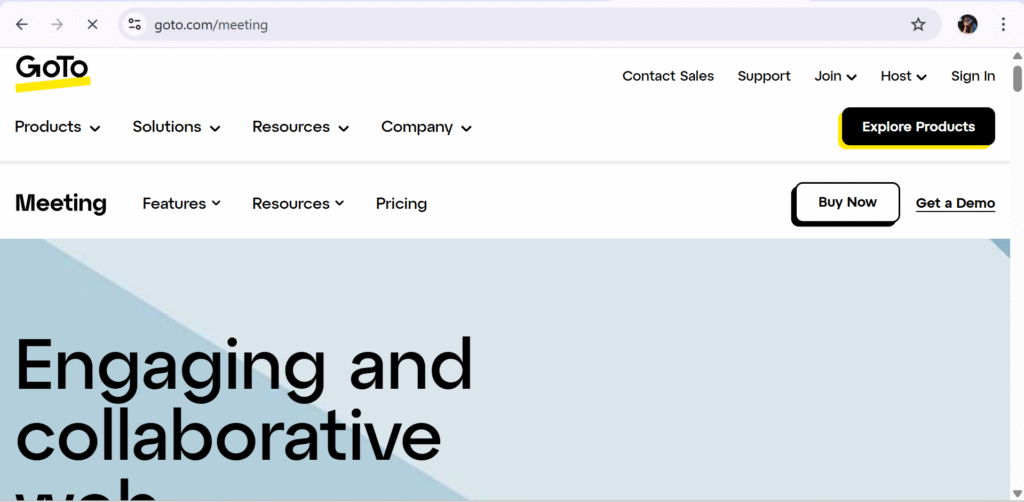This screenshot has height=502, width=1024.
Task: Click the Explore Products button
Action: [x=918, y=127]
